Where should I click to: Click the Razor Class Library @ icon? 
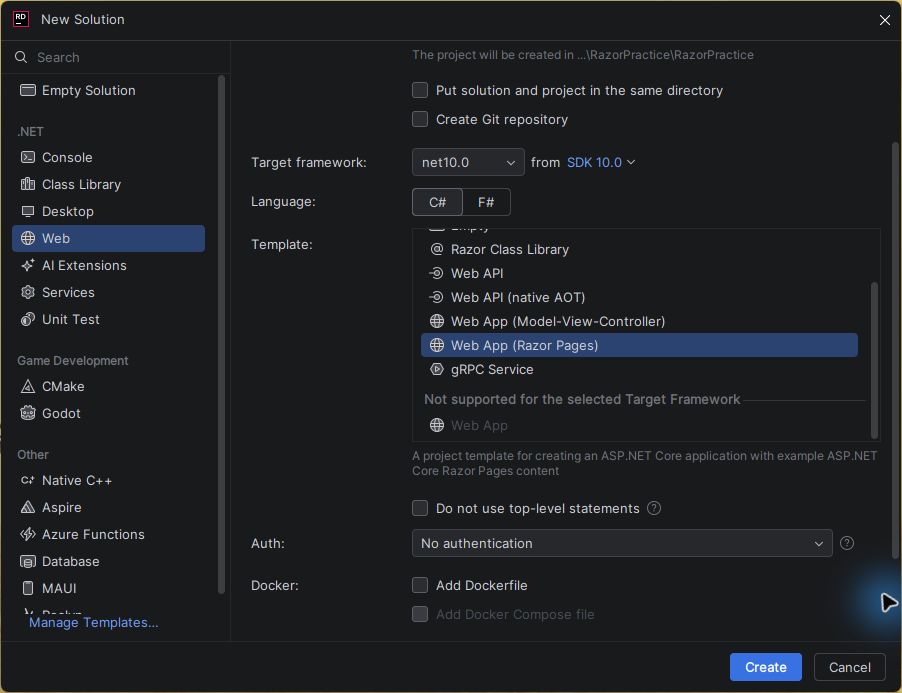click(437, 249)
